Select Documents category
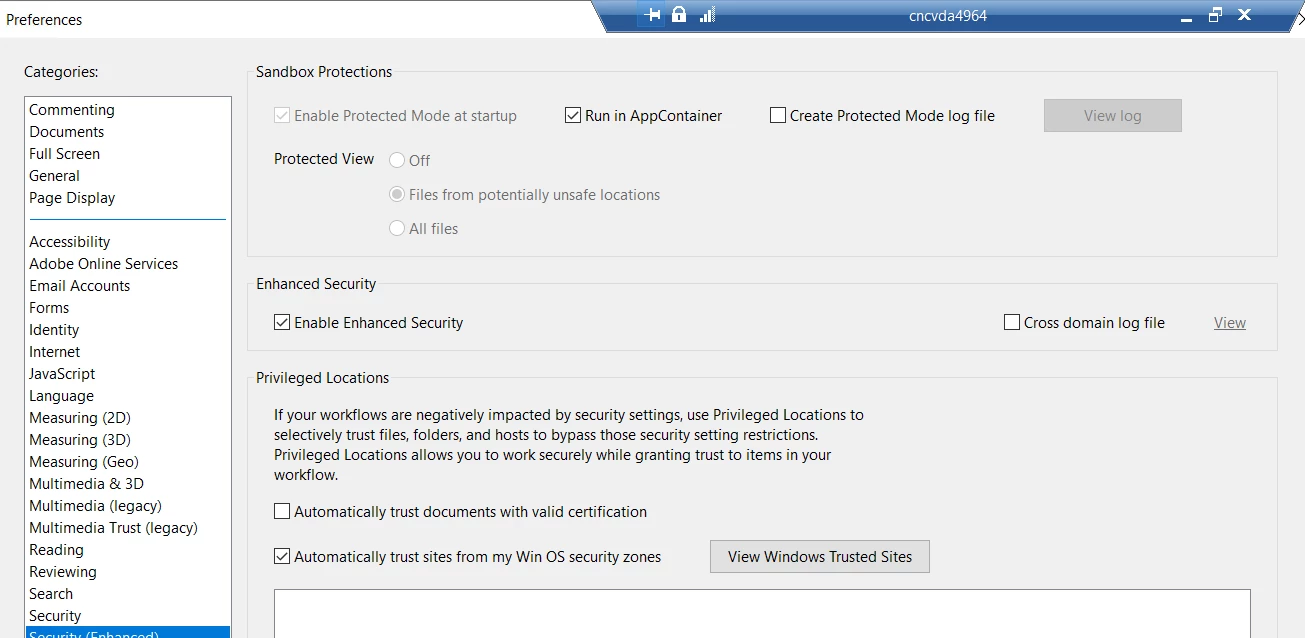 tap(128, 131)
